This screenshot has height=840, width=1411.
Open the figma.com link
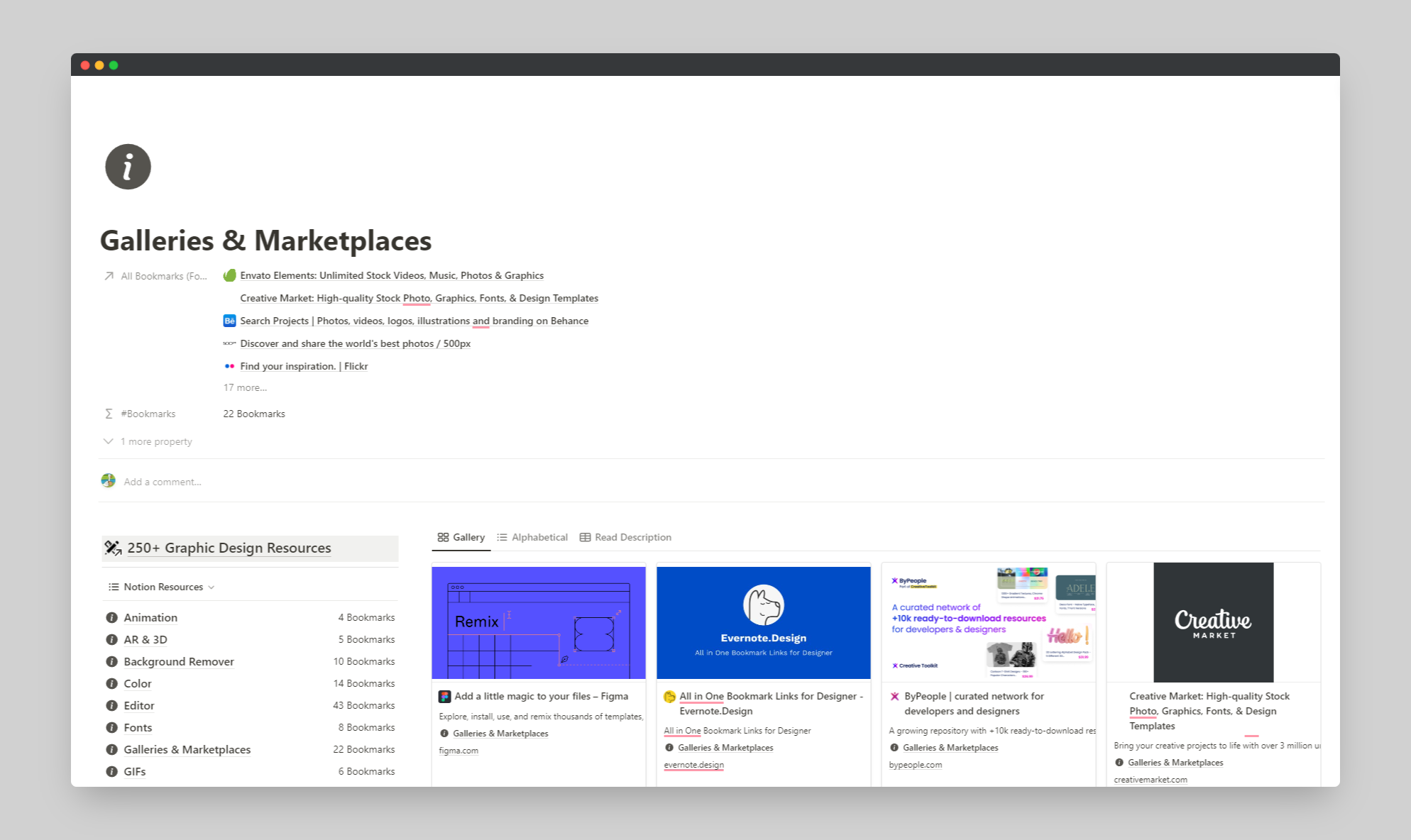459,751
